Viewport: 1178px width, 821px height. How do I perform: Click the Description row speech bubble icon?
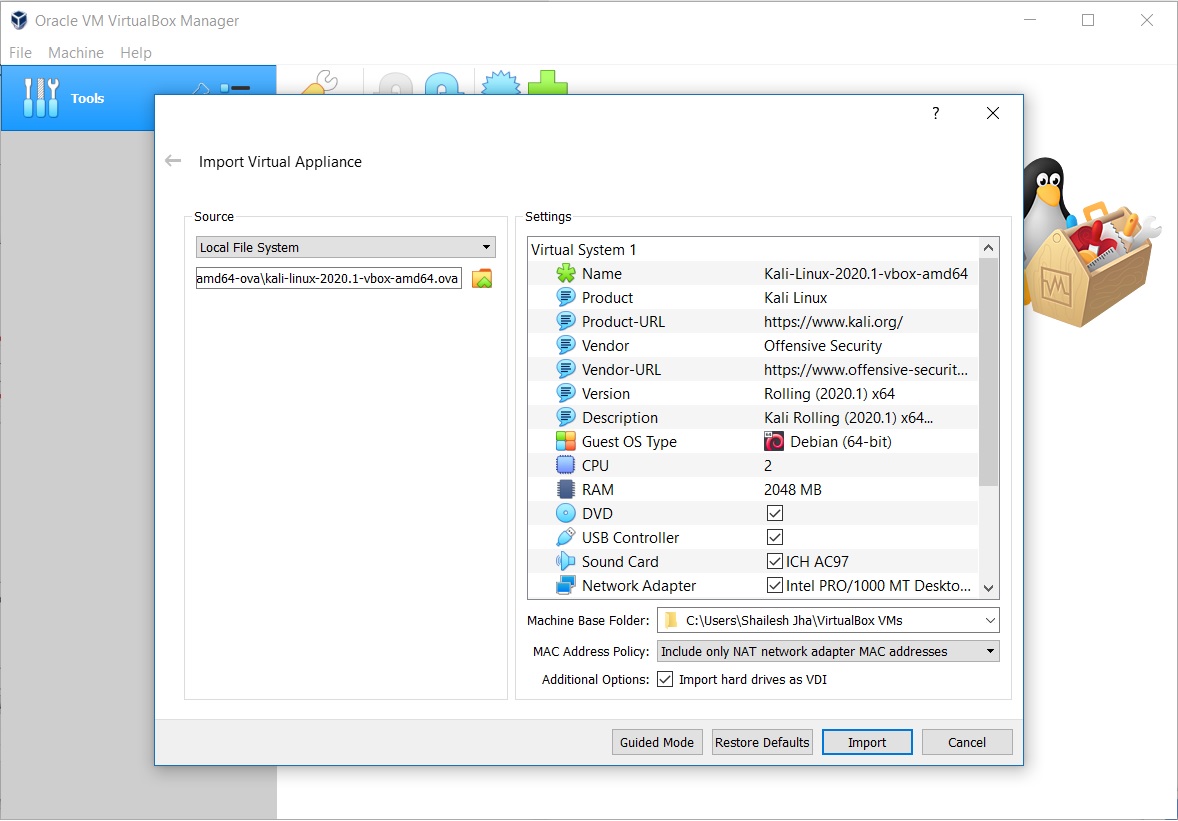tap(566, 418)
